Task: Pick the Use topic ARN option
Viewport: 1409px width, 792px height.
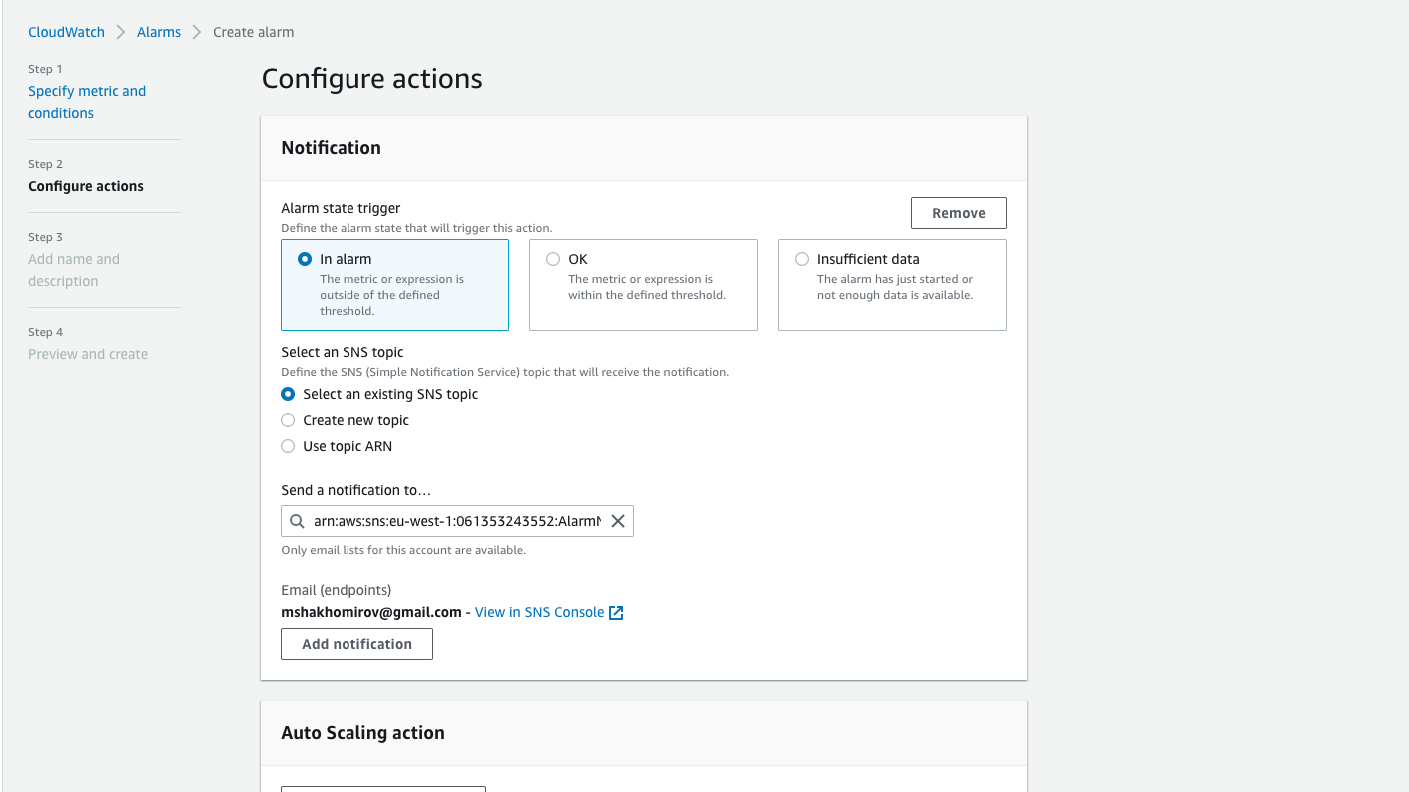Action: point(288,446)
